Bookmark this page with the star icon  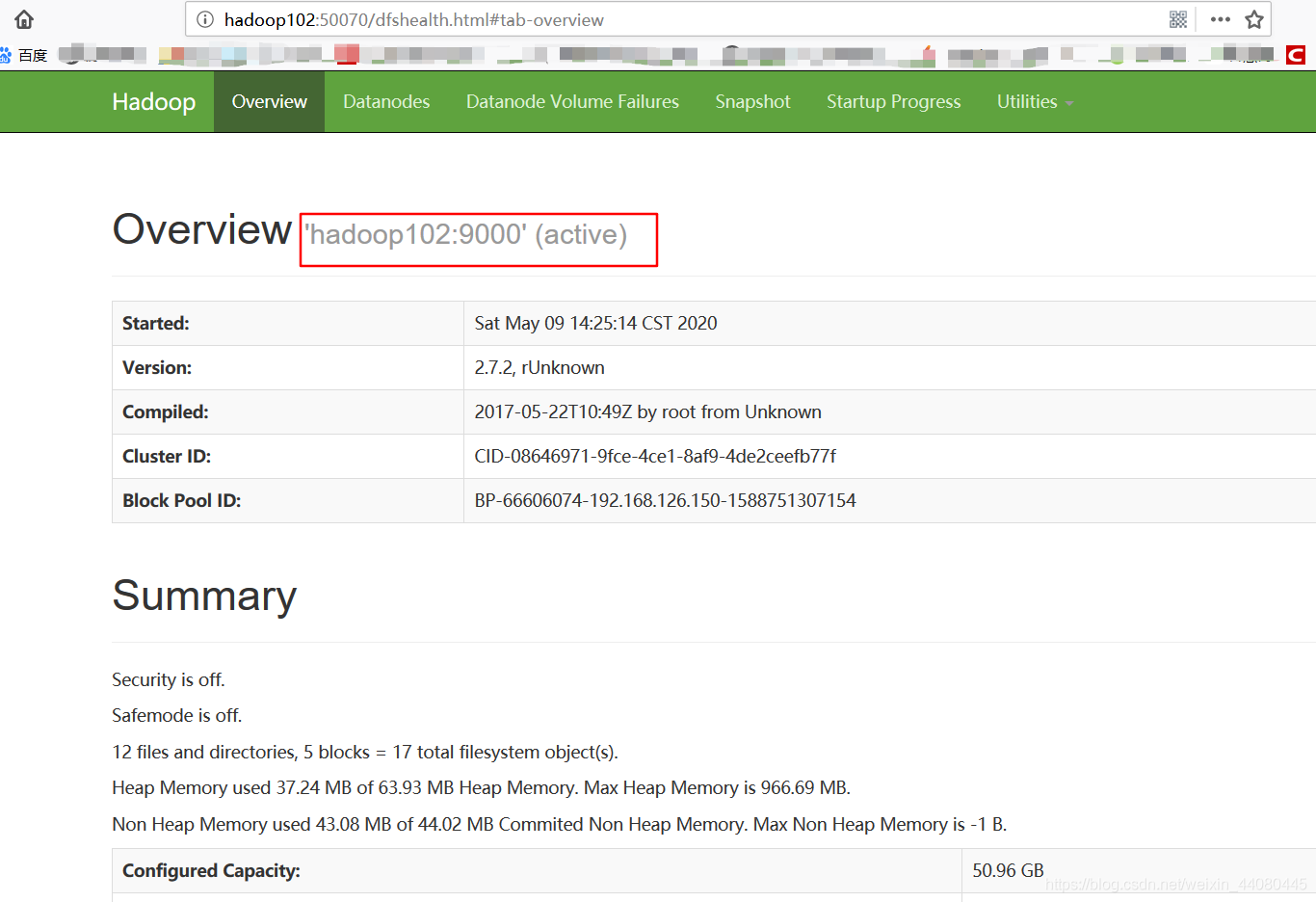pyautogui.click(x=1254, y=19)
